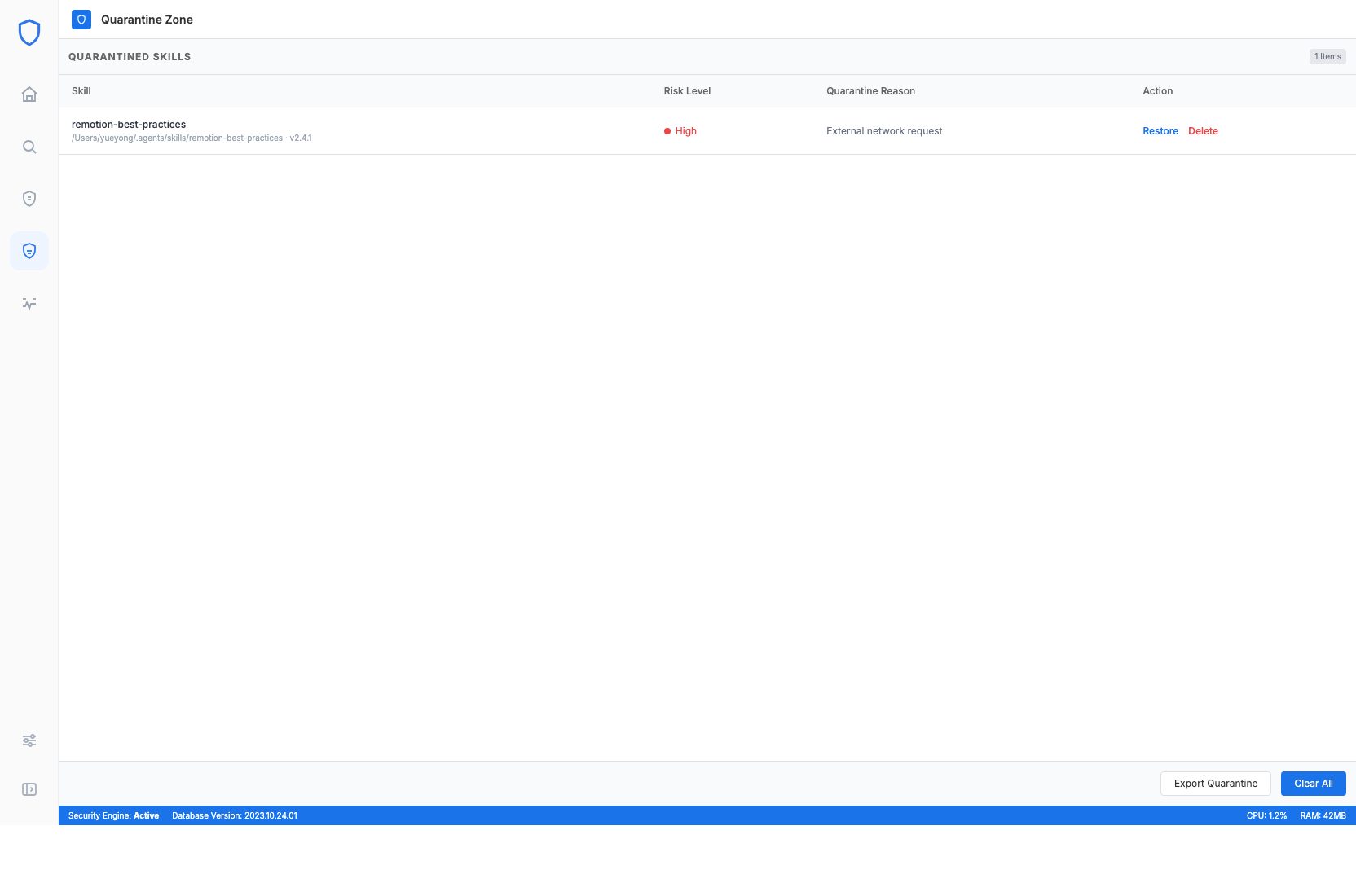This screenshot has width=1356, height=896.
Task: Click the red High risk indicator dot
Action: (x=667, y=130)
